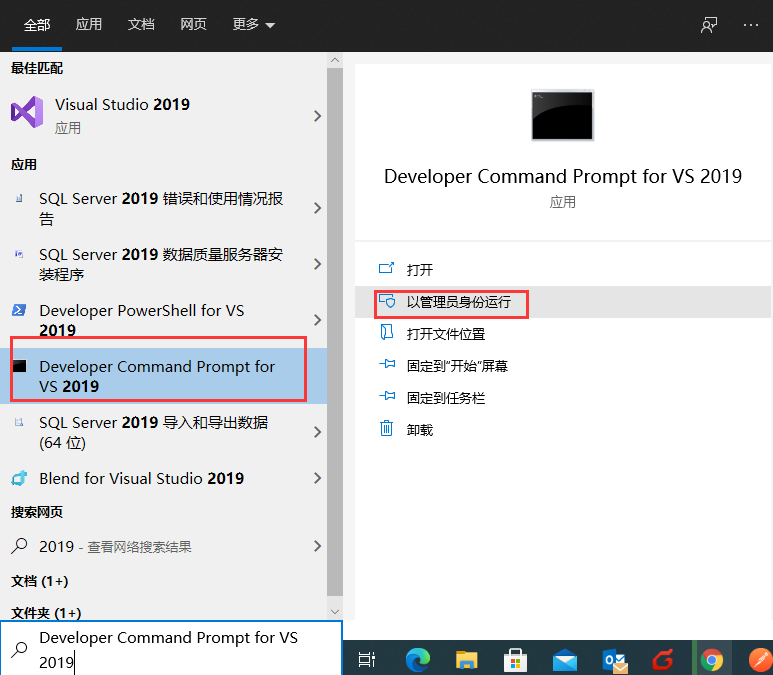Click the 文档 (1+) section heading
Image resolution: width=773 pixels, height=675 pixels.
point(39,581)
